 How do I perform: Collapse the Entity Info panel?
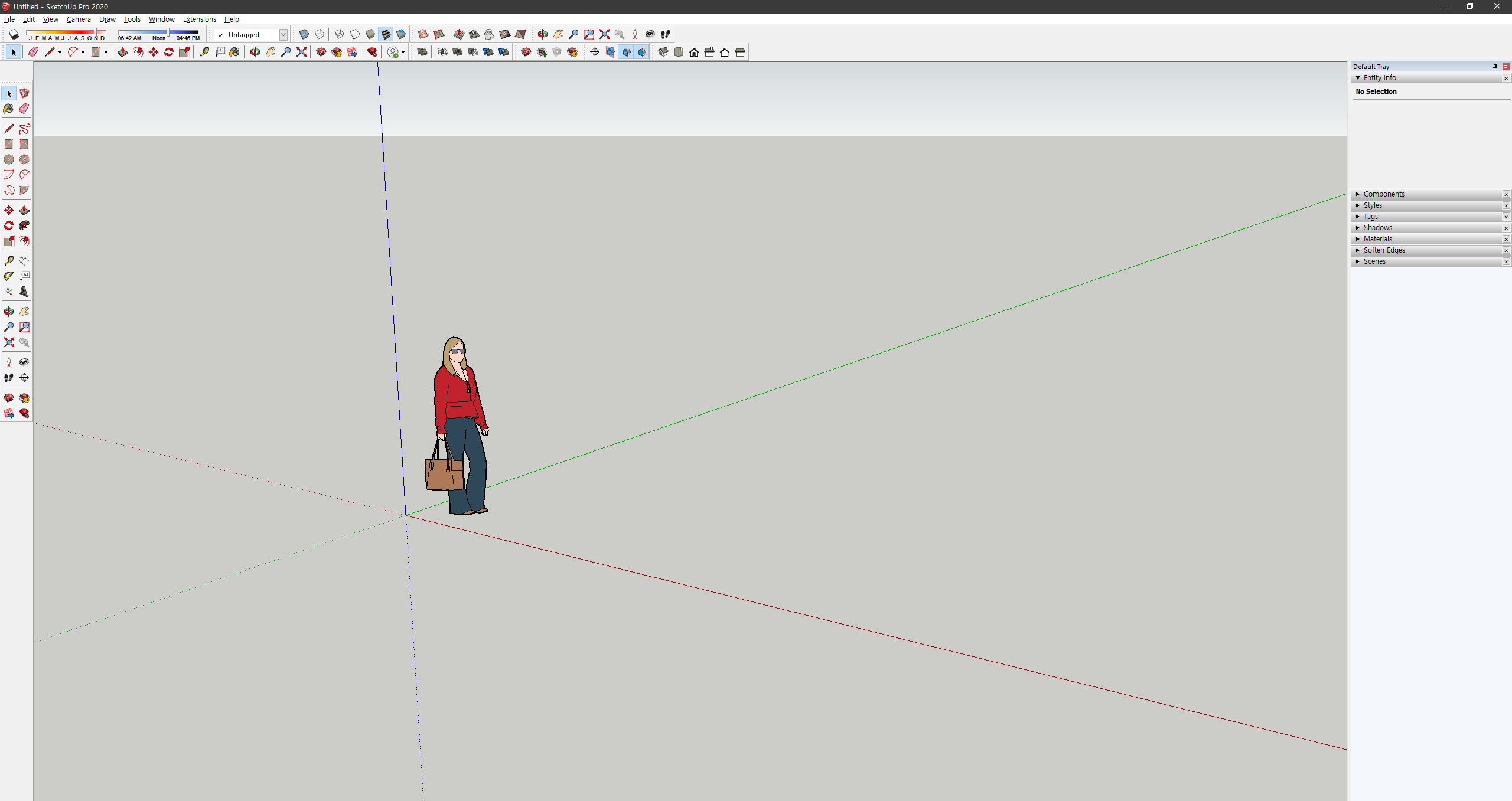(1379, 78)
